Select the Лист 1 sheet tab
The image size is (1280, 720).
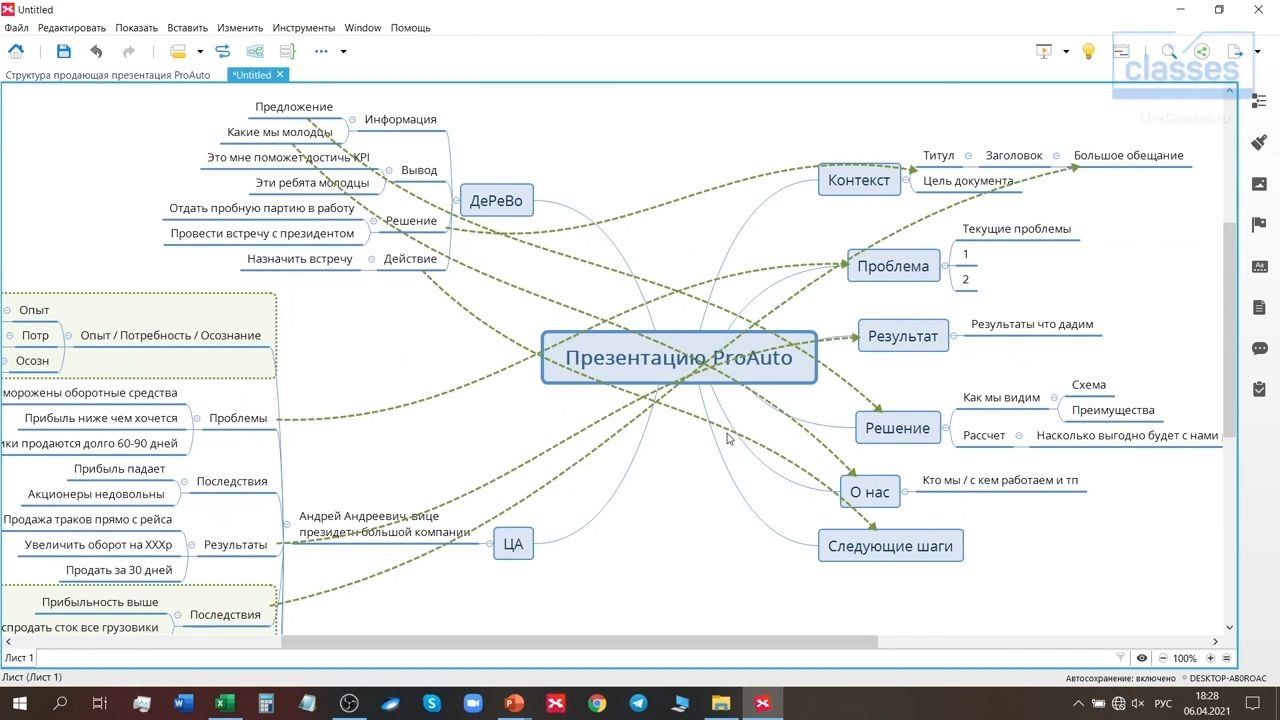pos(19,658)
